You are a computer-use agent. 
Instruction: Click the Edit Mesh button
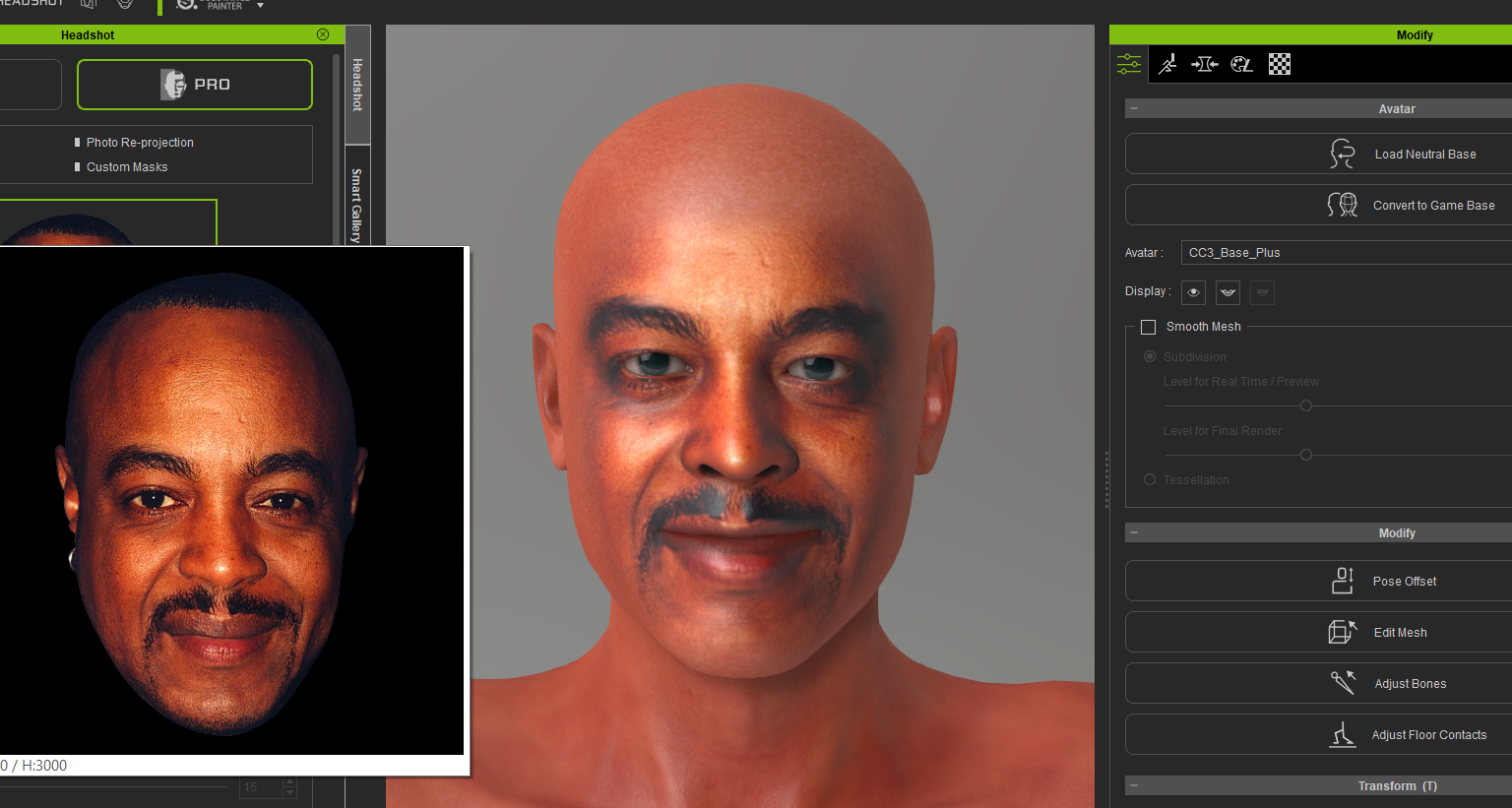(x=1319, y=632)
